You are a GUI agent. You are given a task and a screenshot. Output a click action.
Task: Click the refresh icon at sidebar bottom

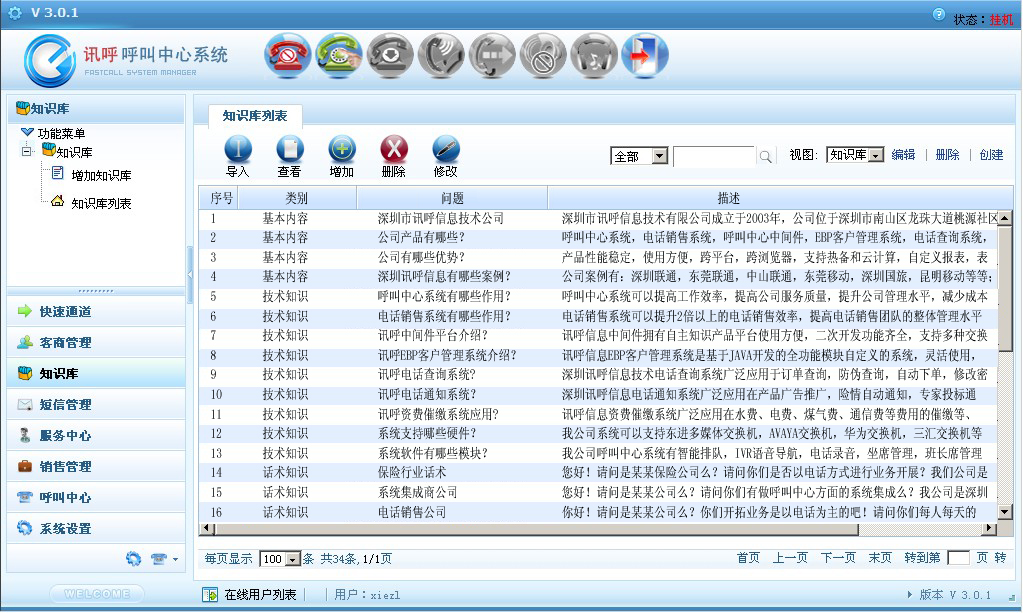pyautogui.click(x=133, y=559)
